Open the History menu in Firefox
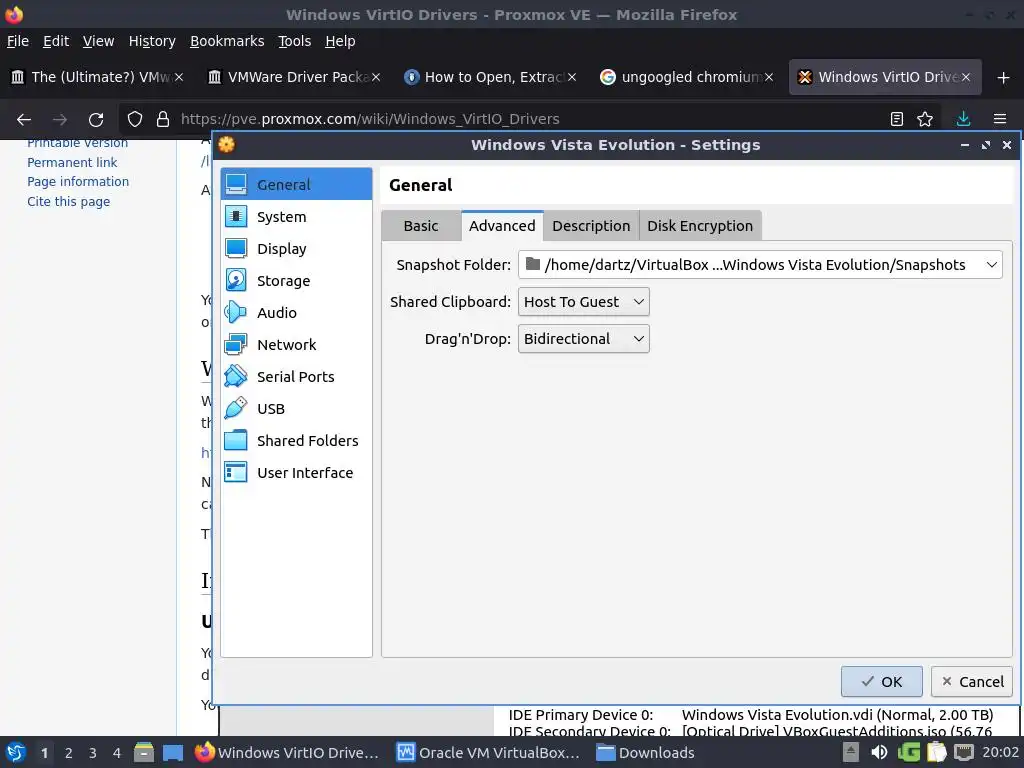The height and width of the screenshot is (768, 1024). click(x=152, y=41)
